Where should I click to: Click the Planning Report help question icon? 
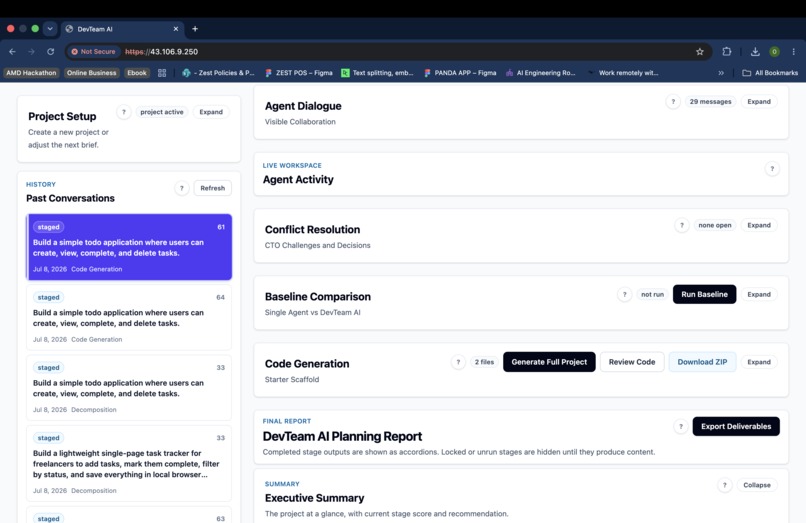(681, 426)
